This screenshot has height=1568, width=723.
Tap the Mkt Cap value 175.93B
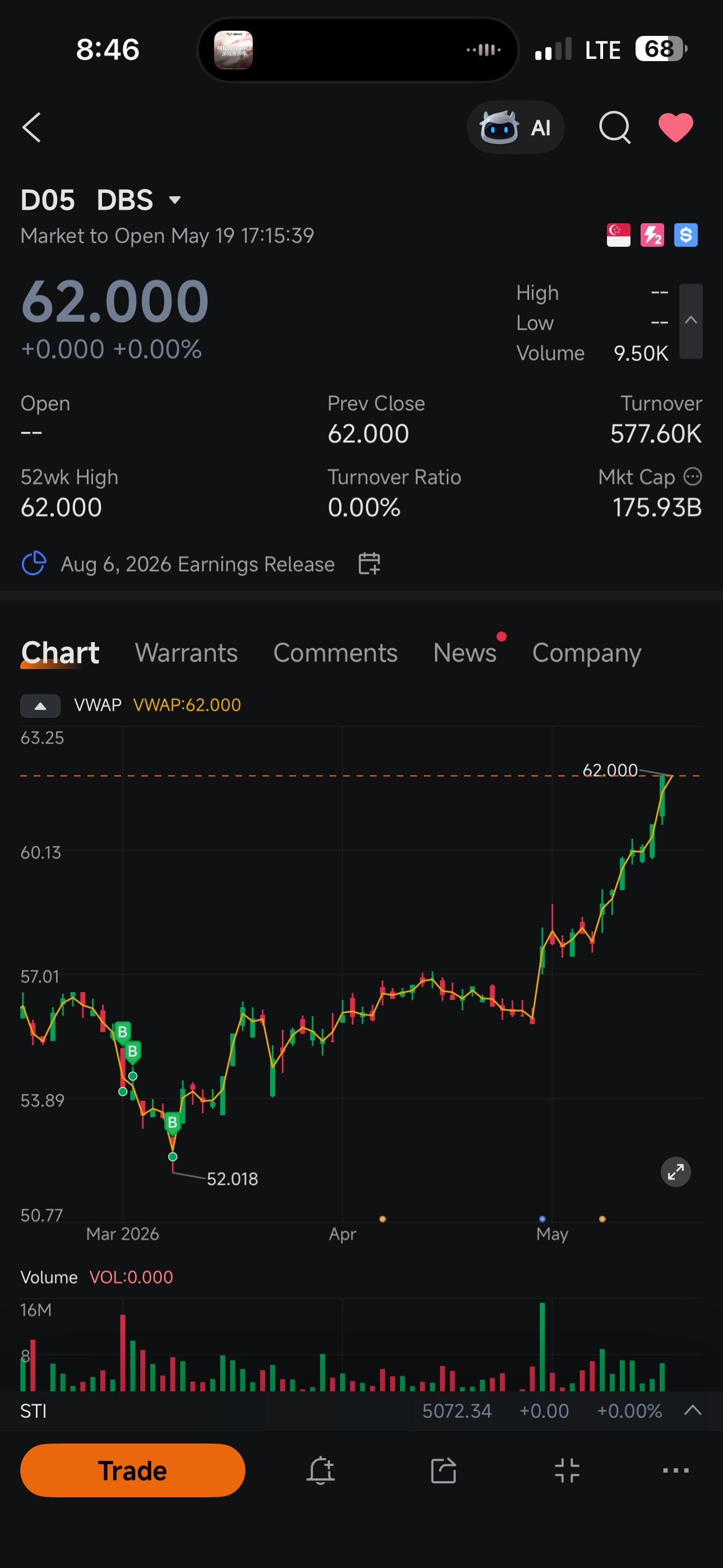click(x=657, y=508)
